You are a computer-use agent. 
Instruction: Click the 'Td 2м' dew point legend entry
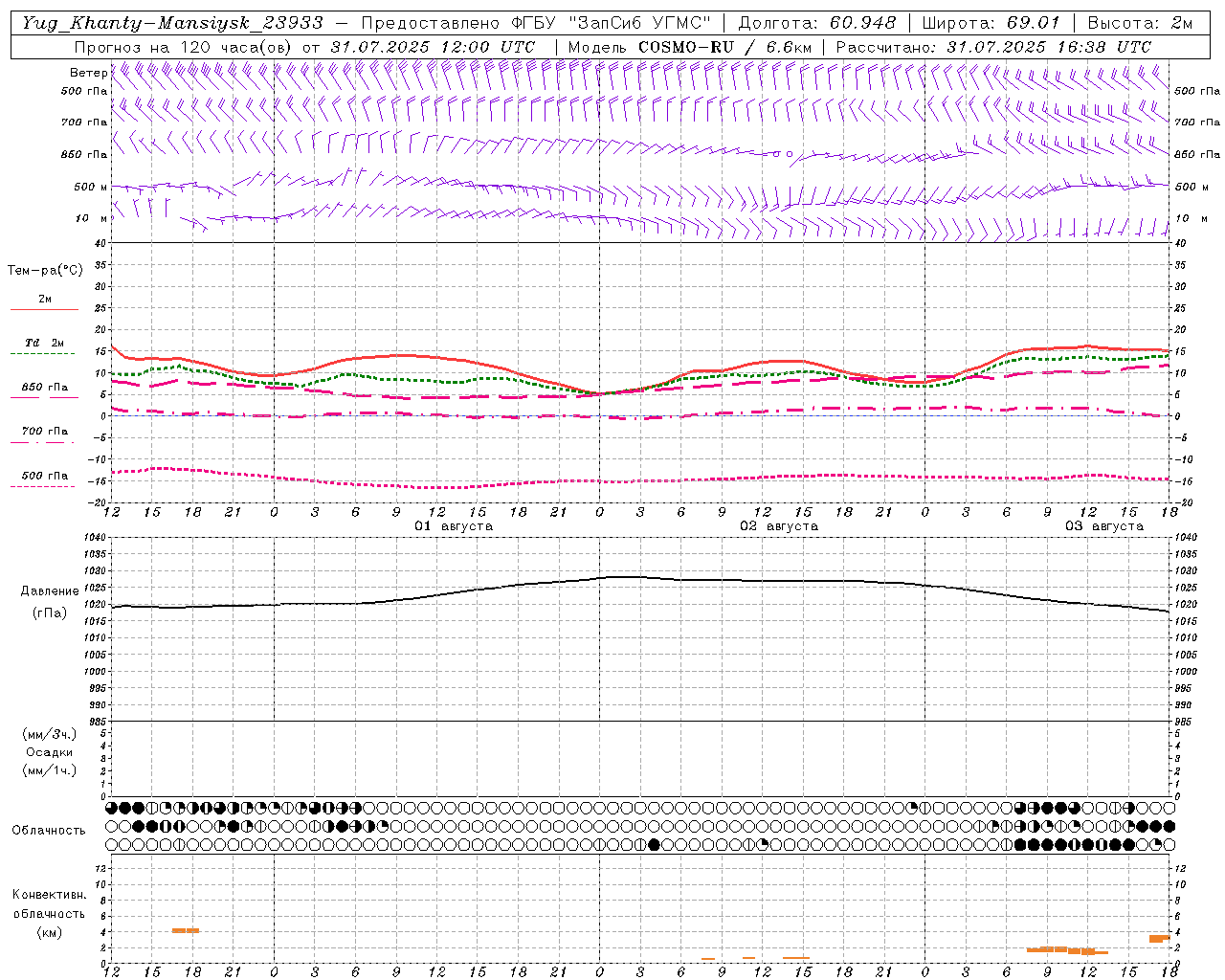pyautogui.click(x=44, y=343)
